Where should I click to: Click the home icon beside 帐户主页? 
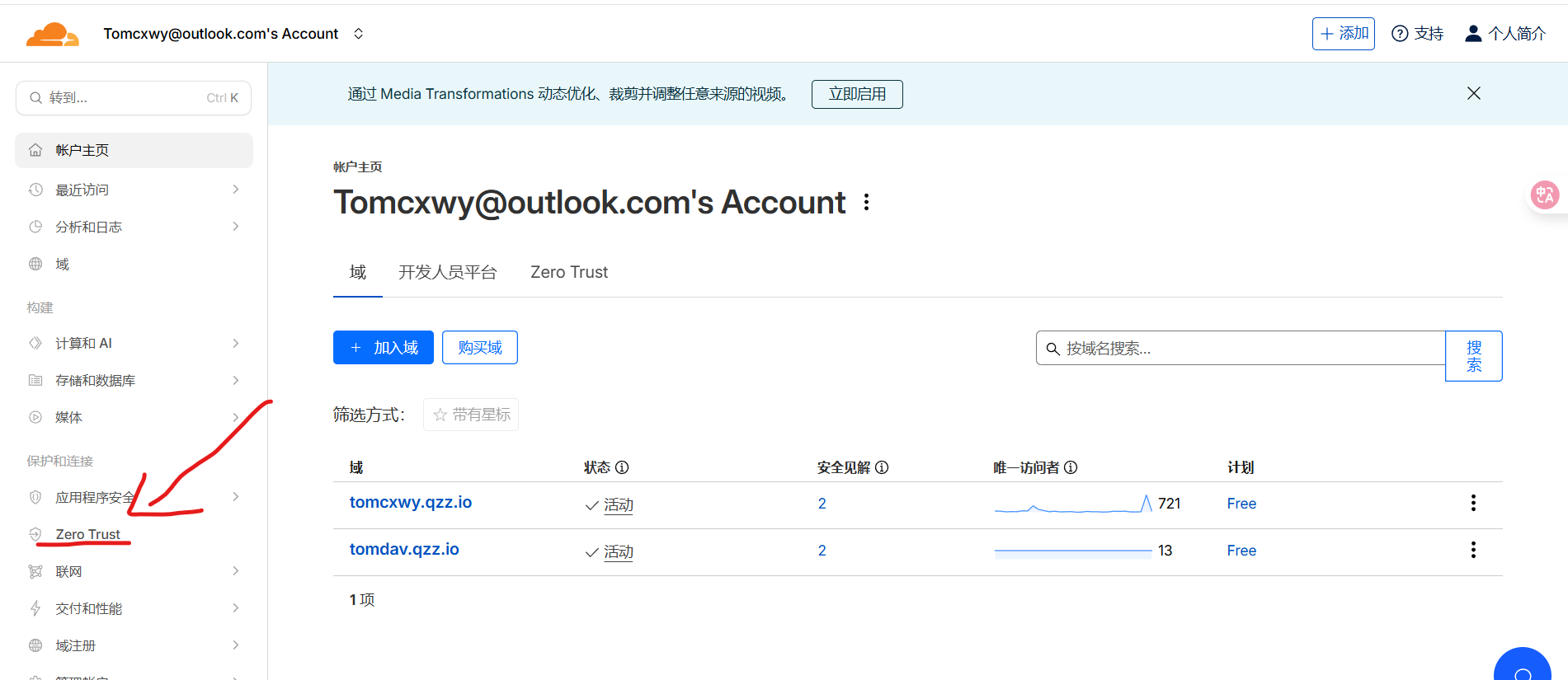[x=35, y=150]
